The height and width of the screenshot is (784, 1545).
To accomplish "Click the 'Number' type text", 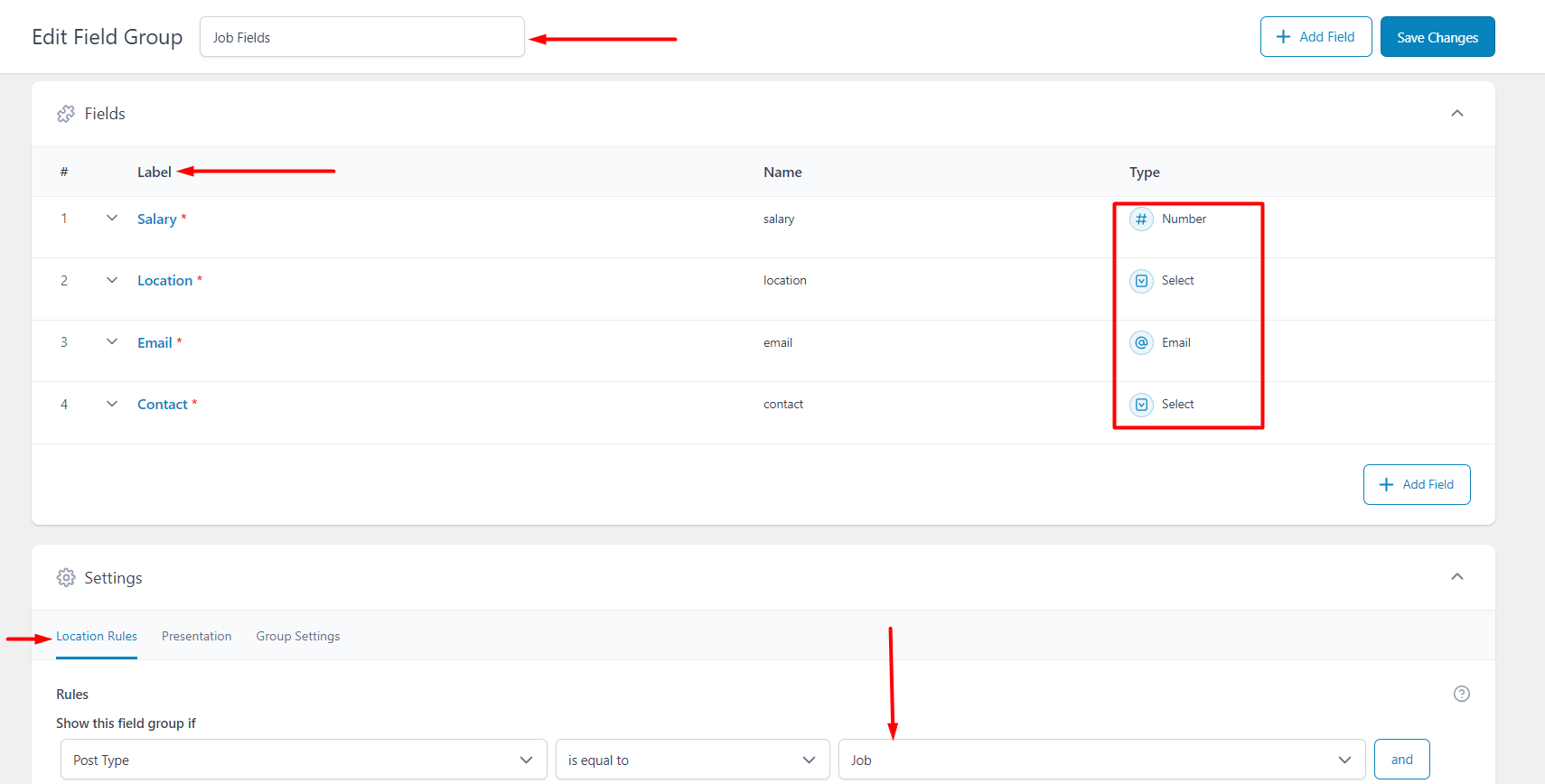I will (1184, 219).
